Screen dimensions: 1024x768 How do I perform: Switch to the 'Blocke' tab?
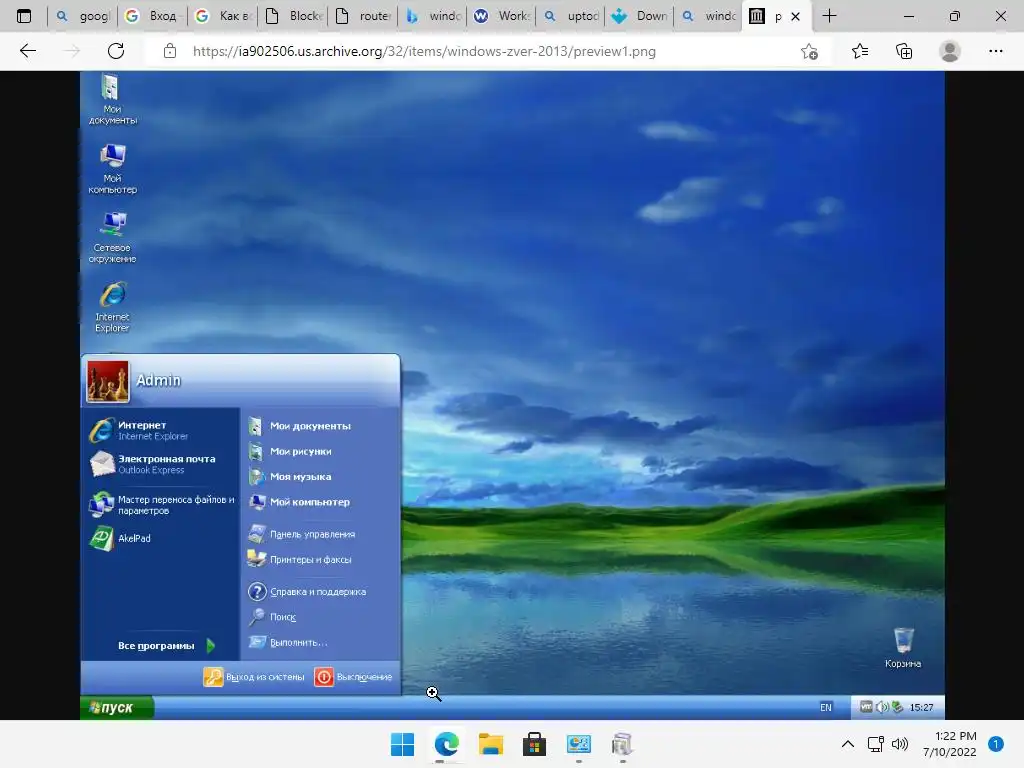tap(295, 16)
